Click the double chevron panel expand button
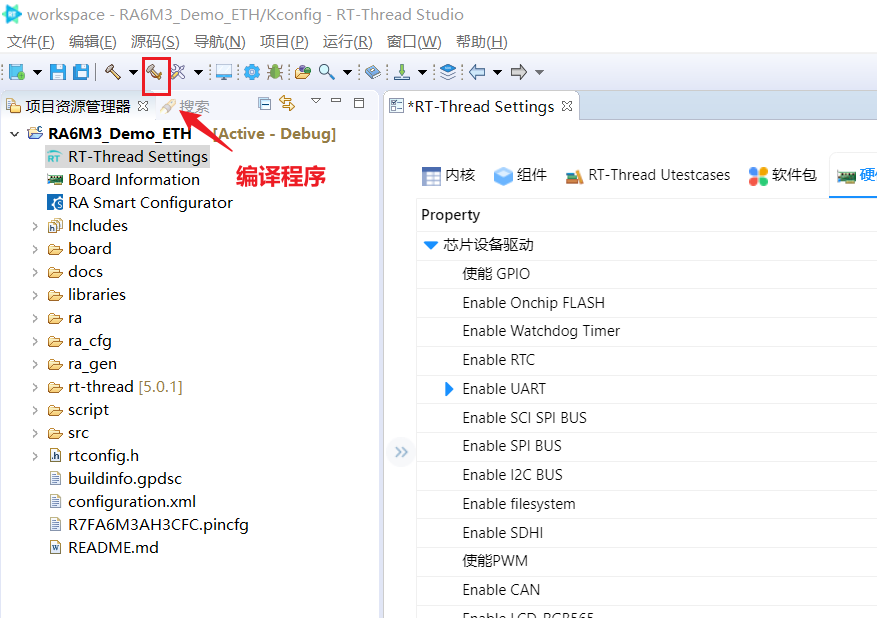Viewport: 877px width, 618px height. click(x=401, y=452)
